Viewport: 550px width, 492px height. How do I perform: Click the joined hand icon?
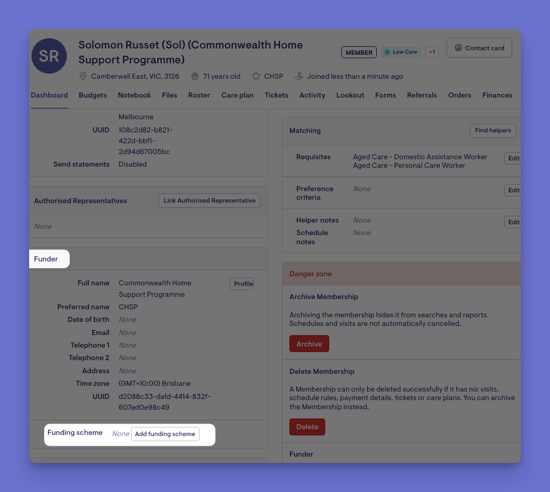[299, 76]
